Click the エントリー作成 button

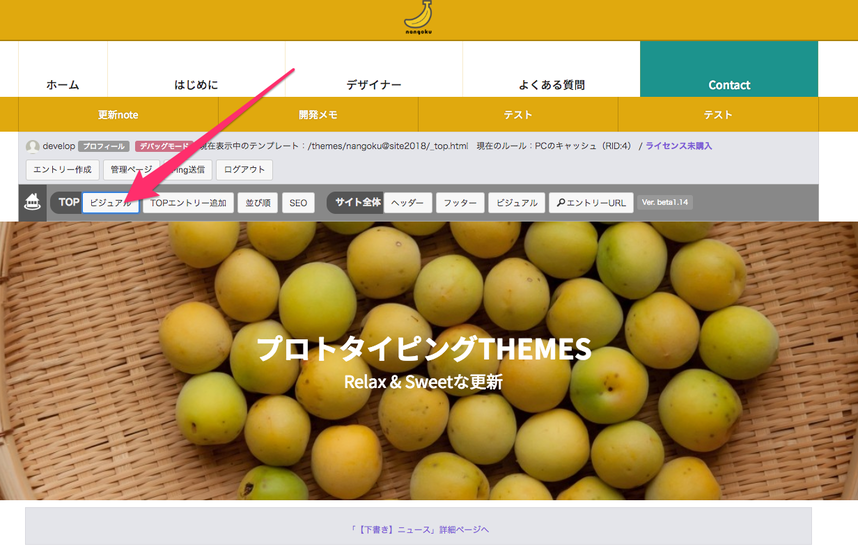[62, 170]
